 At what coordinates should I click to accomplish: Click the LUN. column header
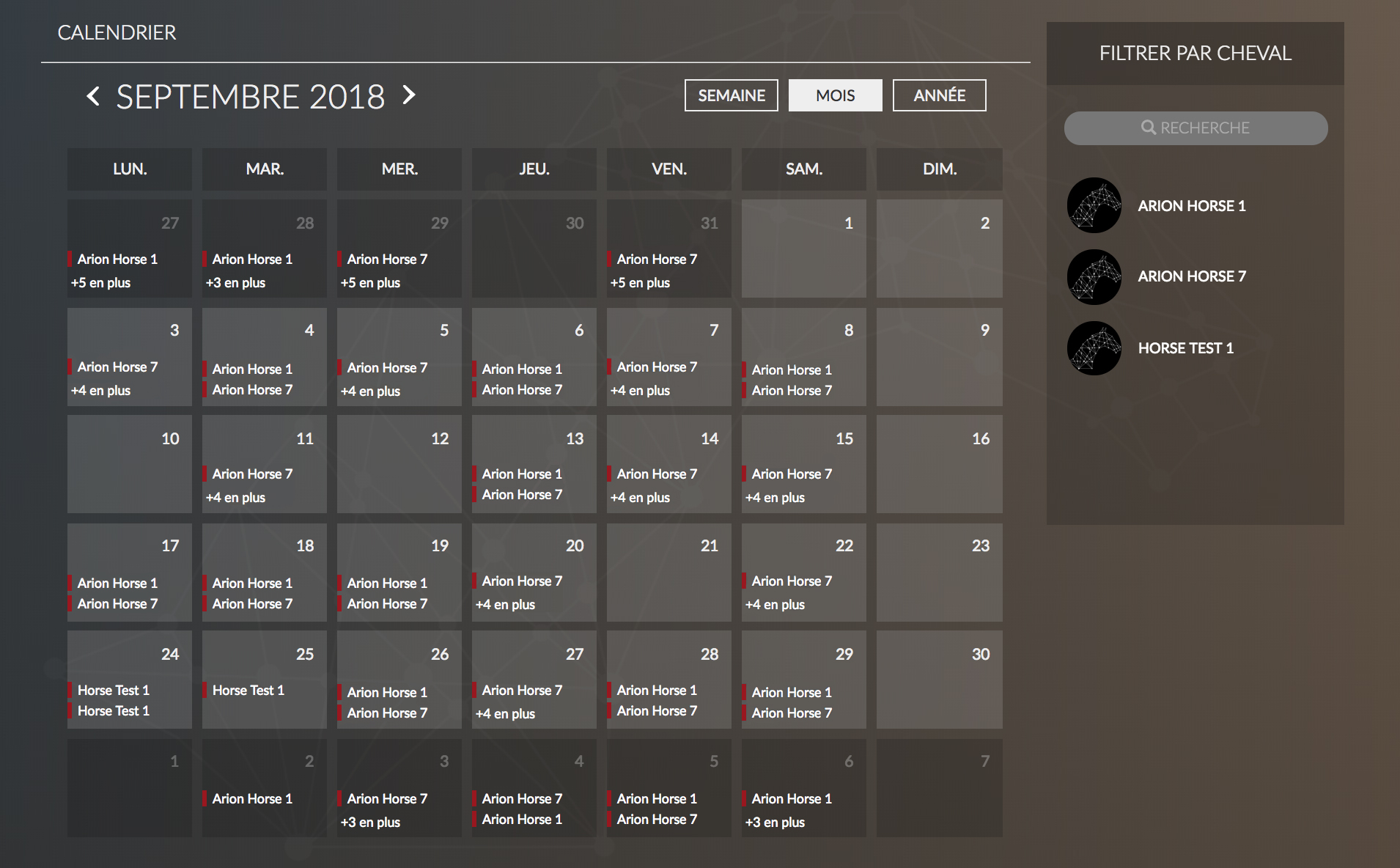click(x=130, y=169)
